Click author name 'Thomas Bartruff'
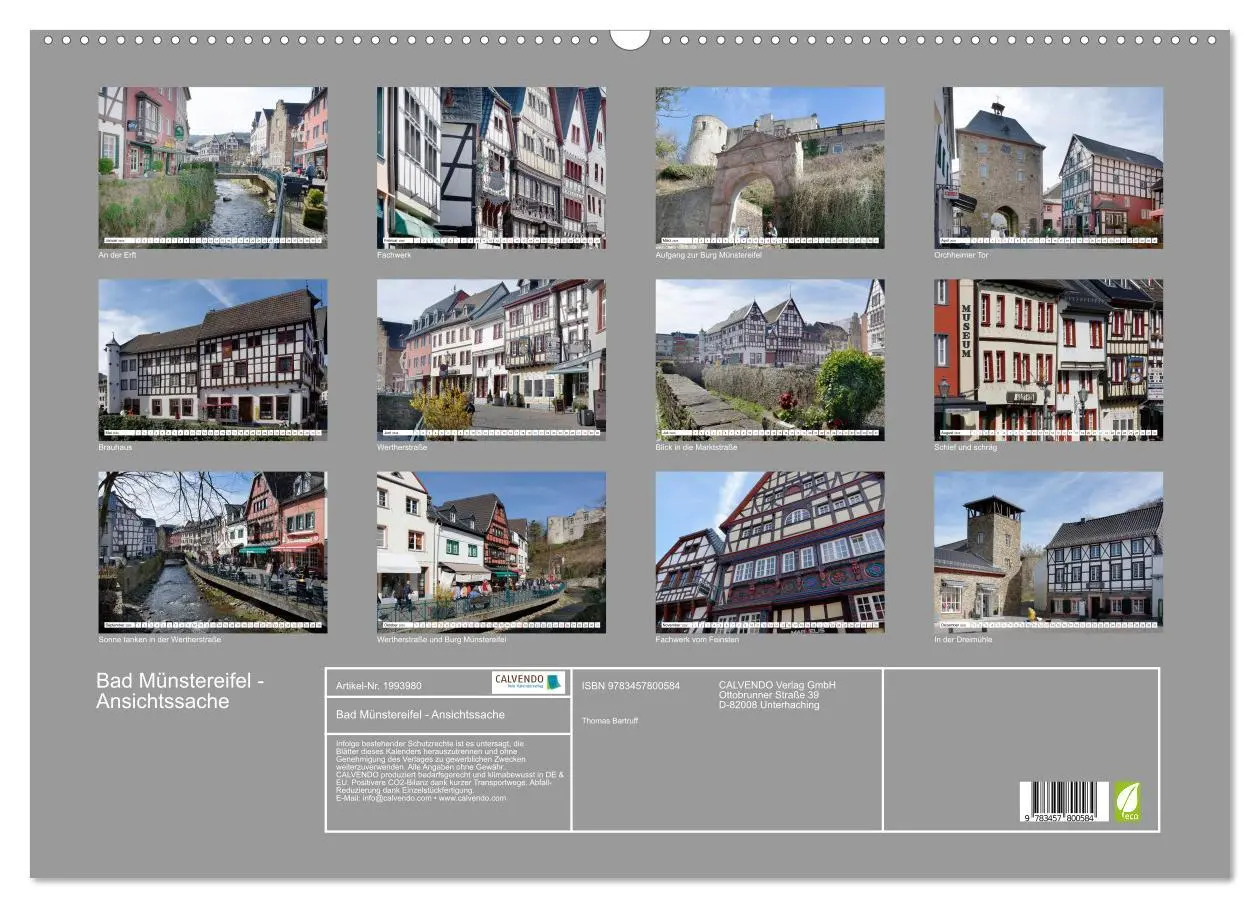 point(610,720)
